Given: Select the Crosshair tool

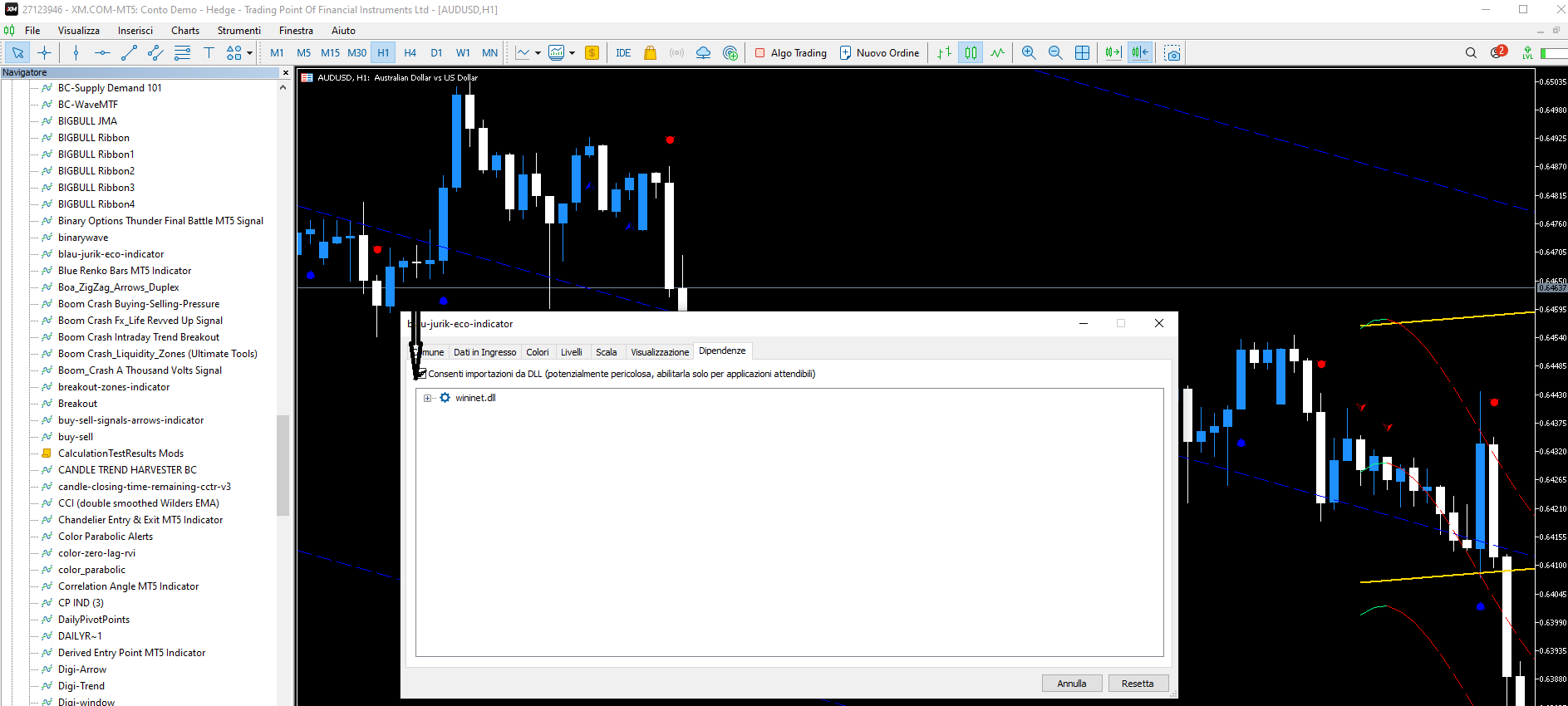Looking at the screenshot, I should [x=44, y=53].
